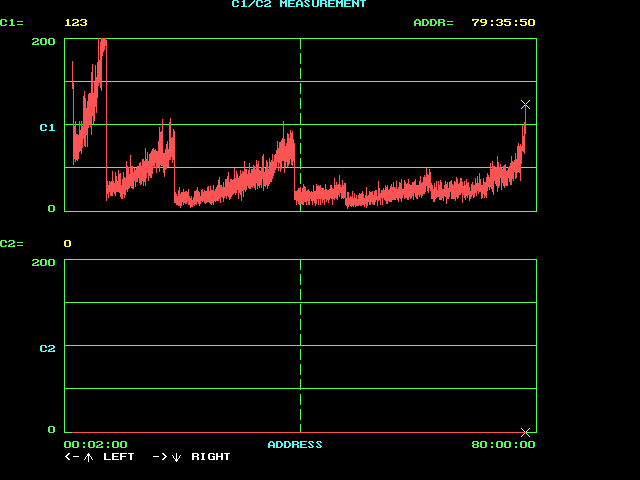
Task: Click the 0 scale label of the C1 graph
Action: [x=51, y=209]
